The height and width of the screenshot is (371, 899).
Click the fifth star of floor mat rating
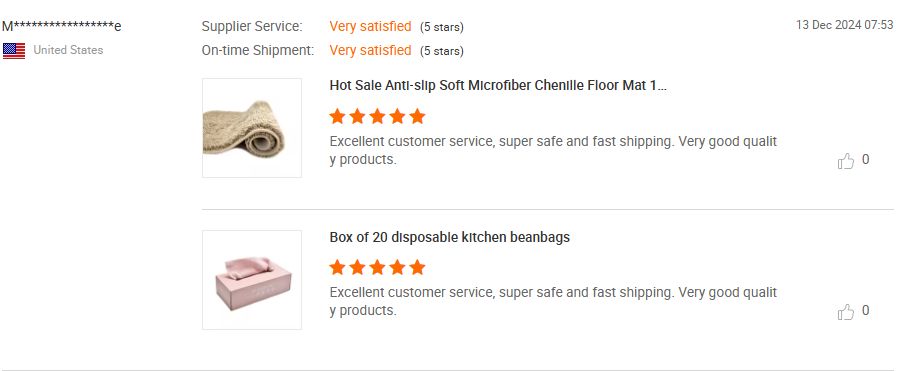[x=417, y=116]
